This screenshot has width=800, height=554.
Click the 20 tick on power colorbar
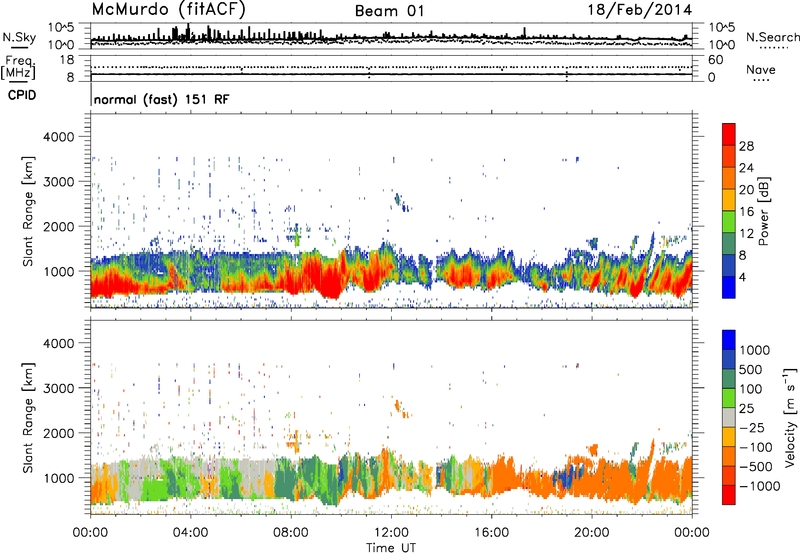point(746,190)
